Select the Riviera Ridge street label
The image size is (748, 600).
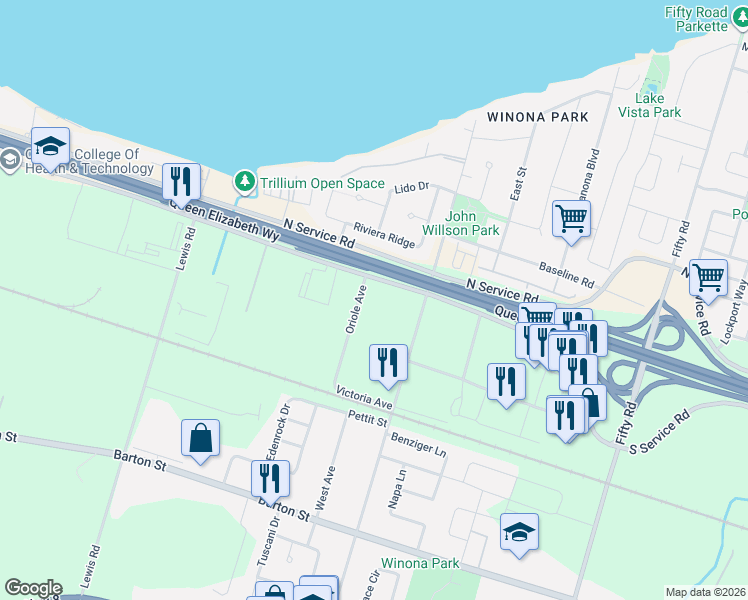click(x=384, y=235)
